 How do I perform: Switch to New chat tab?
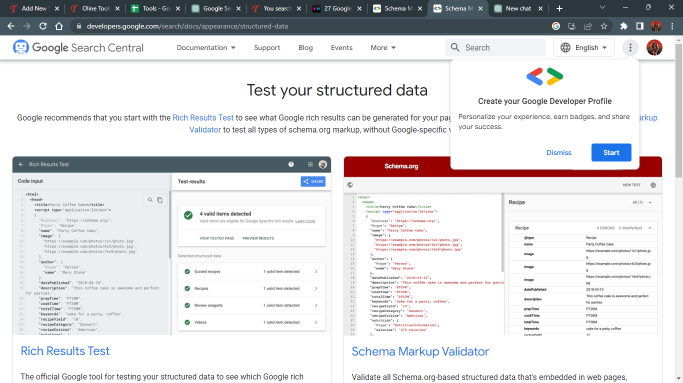[x=517, y=8]
